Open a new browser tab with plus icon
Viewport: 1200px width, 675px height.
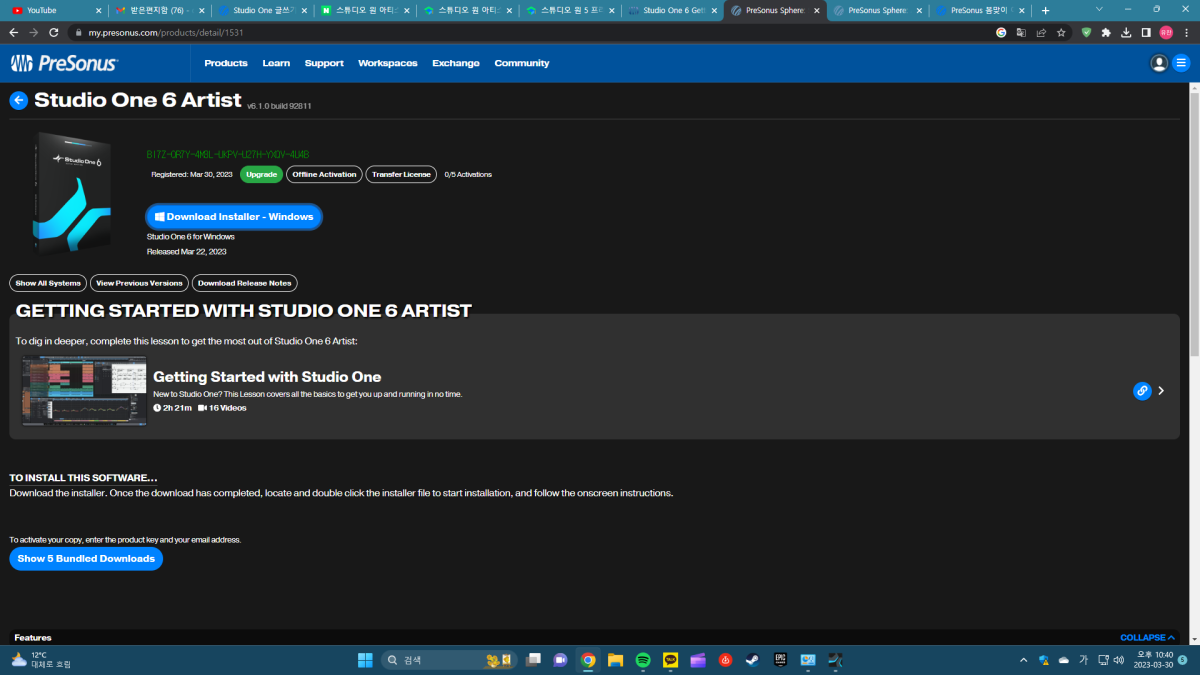click(x=1046, y=10)
